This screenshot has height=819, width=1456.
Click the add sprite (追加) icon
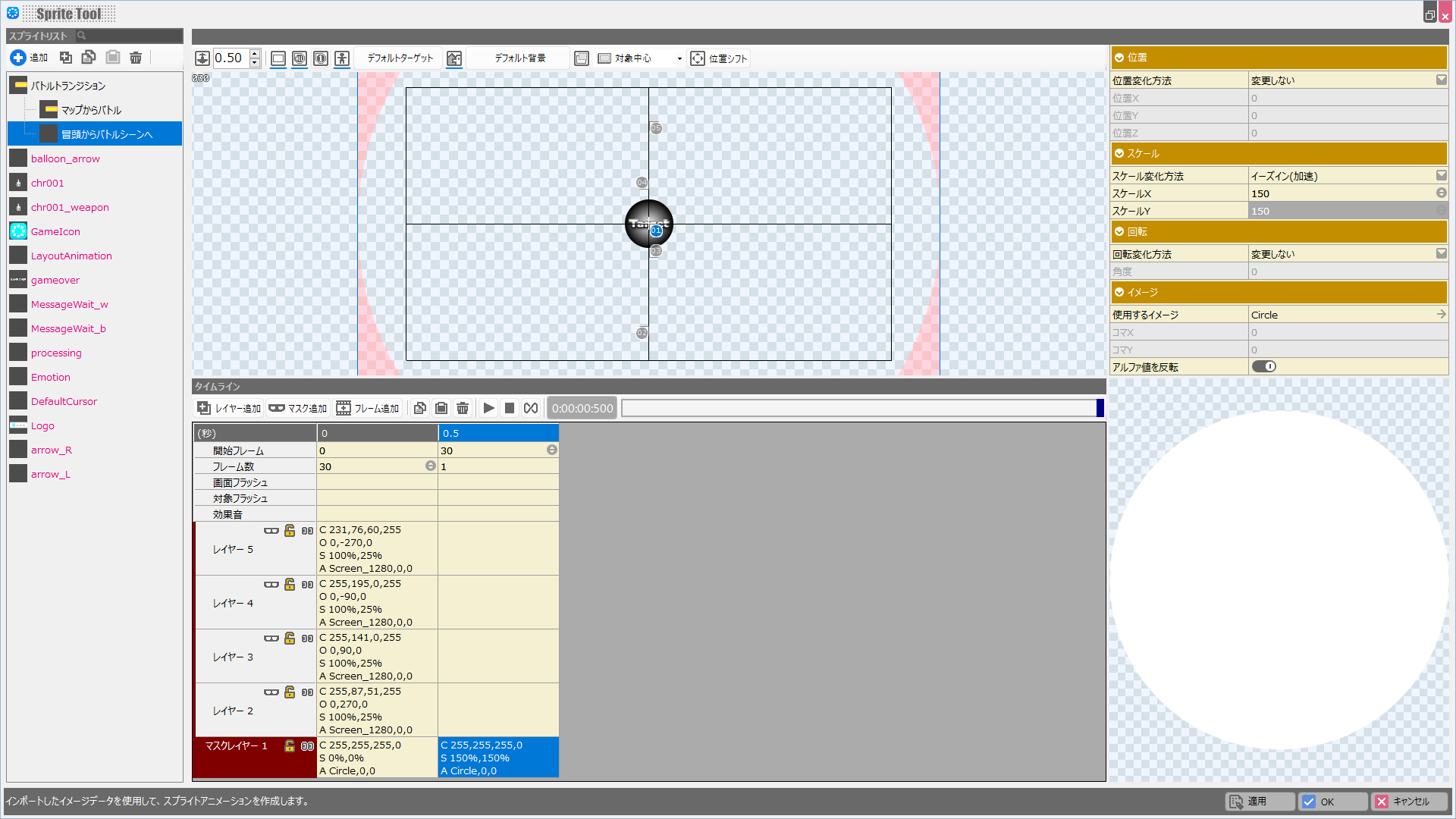(18, 58)
